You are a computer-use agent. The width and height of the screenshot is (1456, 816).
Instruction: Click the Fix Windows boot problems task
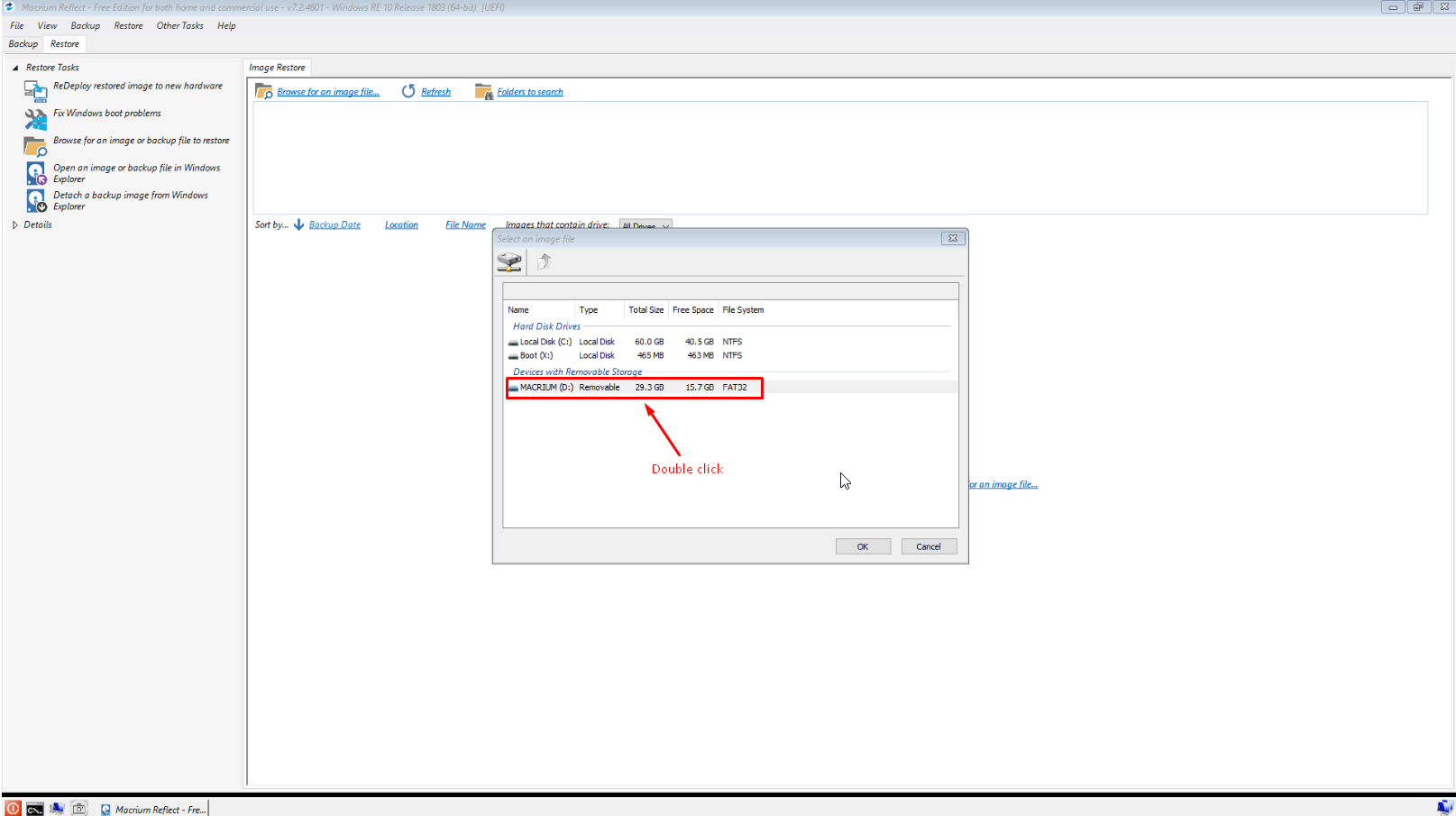107,114
